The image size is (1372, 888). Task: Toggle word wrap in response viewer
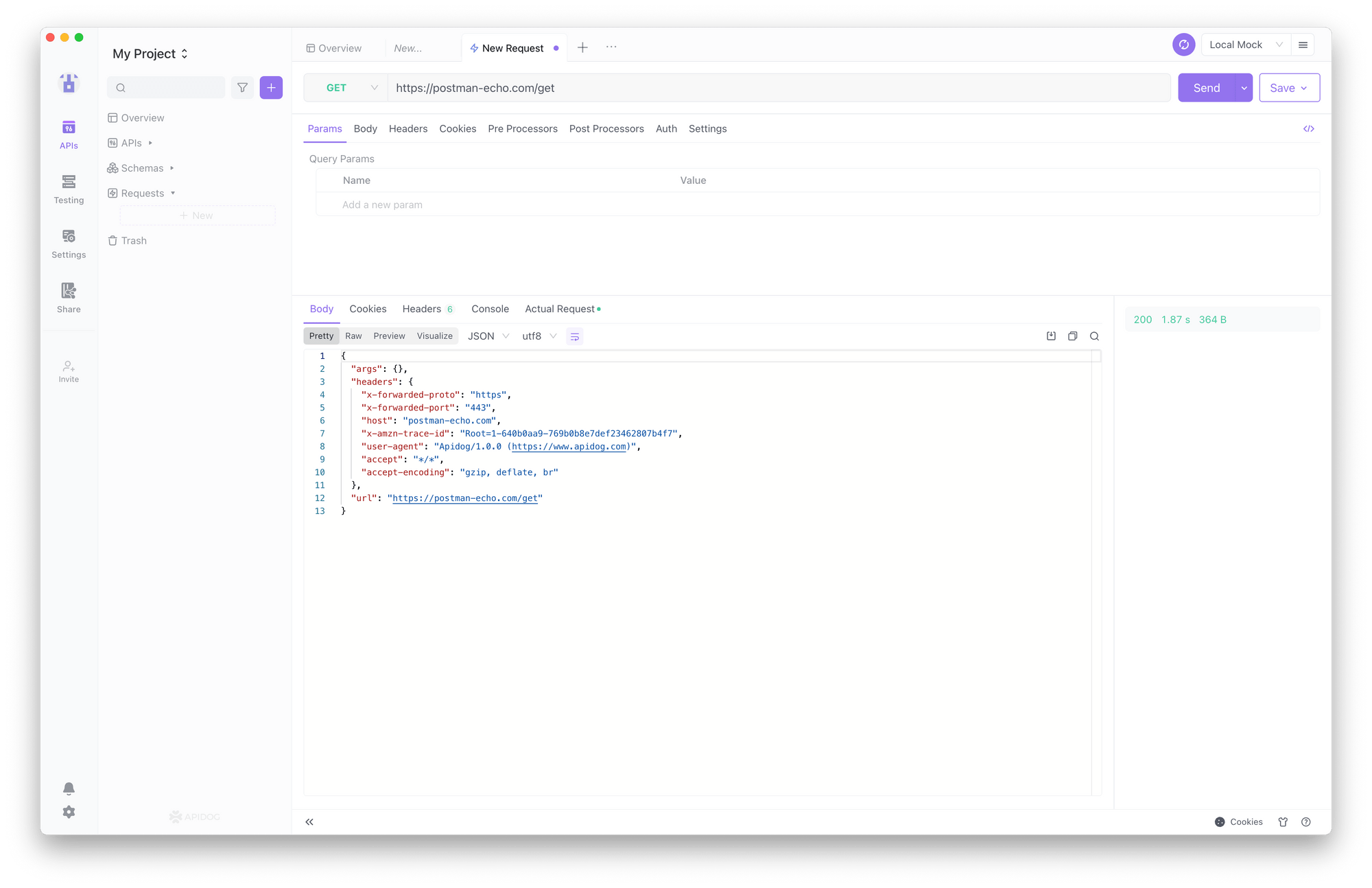coord(575,336)
